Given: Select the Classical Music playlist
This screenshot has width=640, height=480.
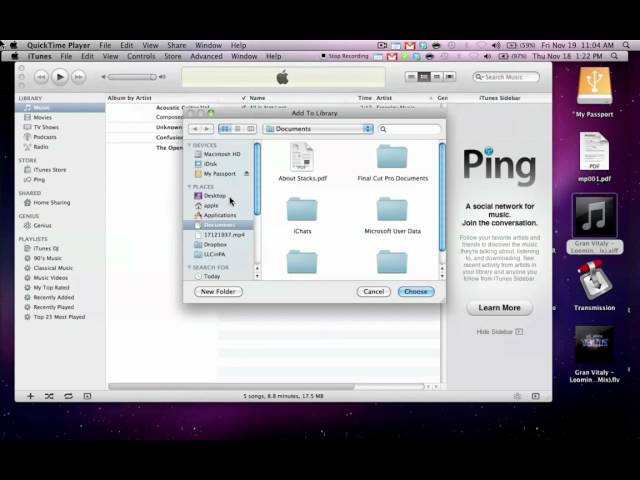Looking at the screenshot, I should click(x=53, y=268).
